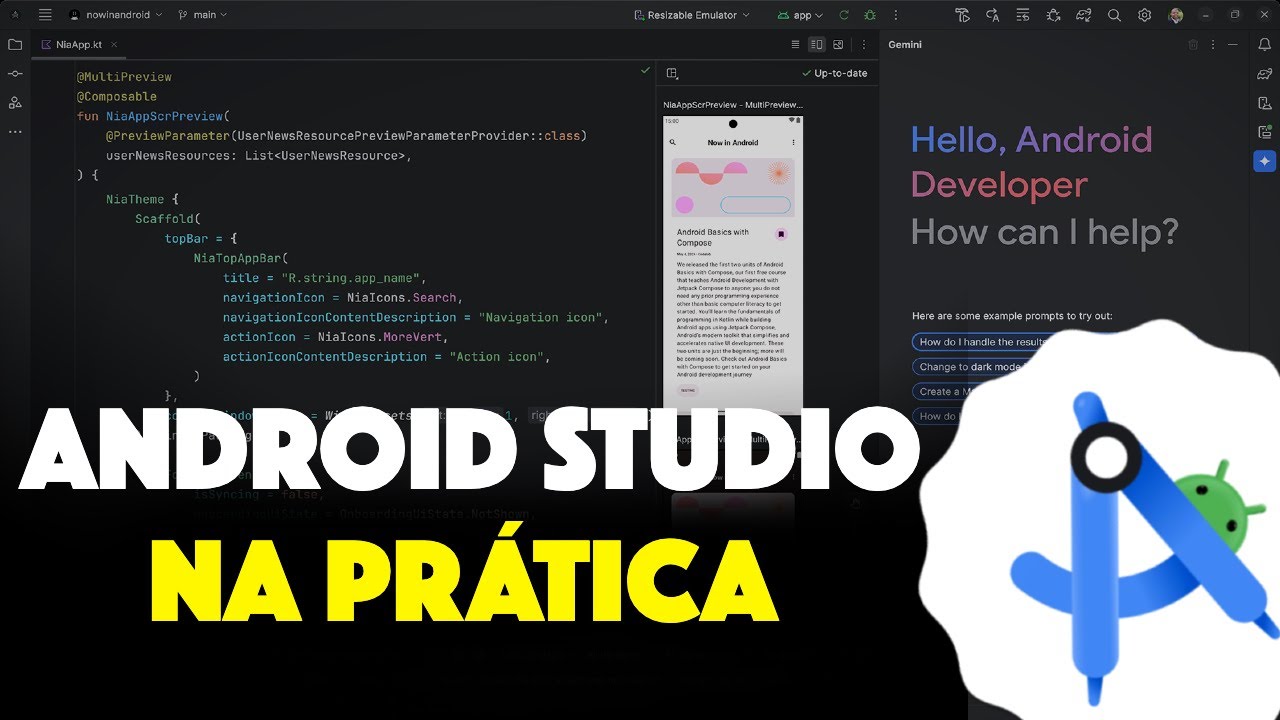Open Gemini panel options menu
Screen dimensions: 1280x720
pyautogui.click(x=1213, y=45)
